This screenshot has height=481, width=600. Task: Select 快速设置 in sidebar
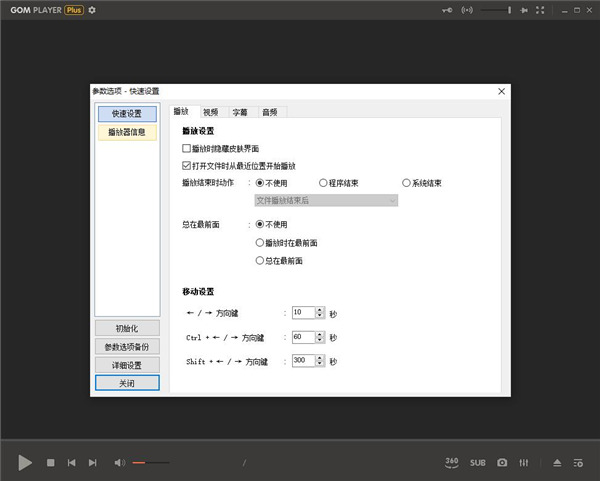[x=127, y=114]
